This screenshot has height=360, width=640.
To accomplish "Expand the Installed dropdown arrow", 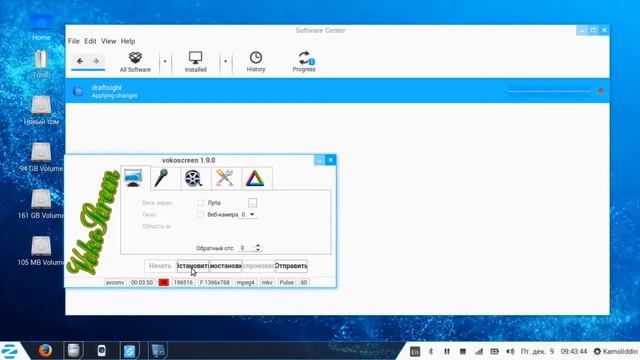I will (225, 62).
